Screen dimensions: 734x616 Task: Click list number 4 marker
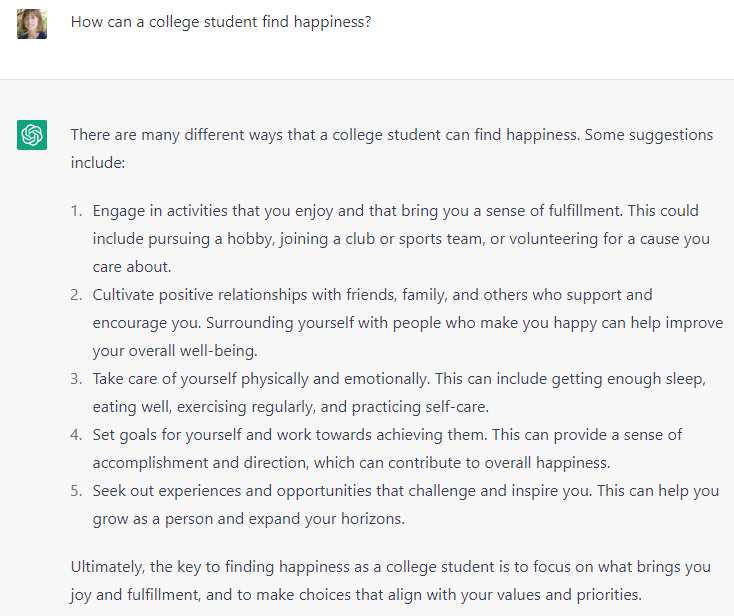[x=76, y=435]
